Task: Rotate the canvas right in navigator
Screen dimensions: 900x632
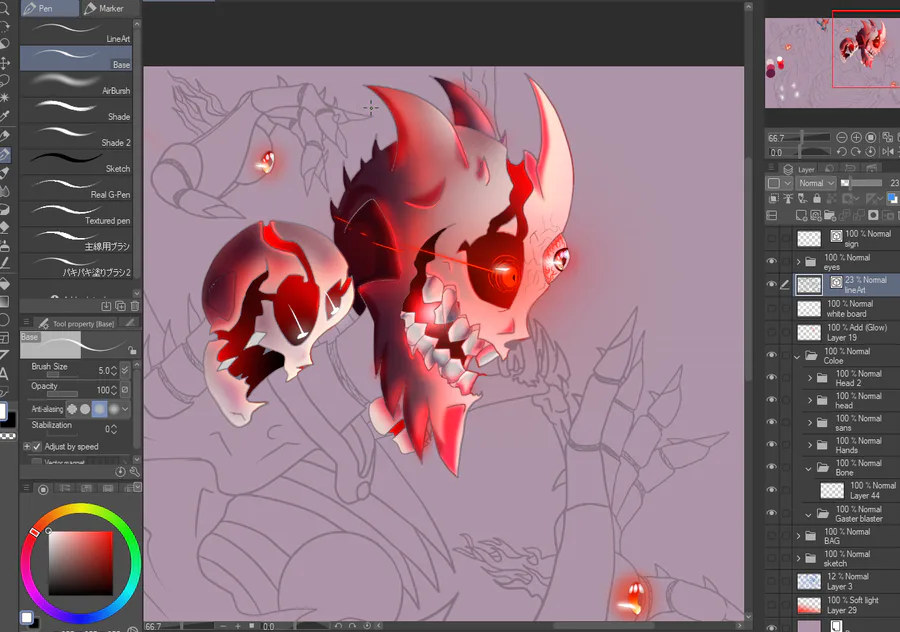Action: 856,152
